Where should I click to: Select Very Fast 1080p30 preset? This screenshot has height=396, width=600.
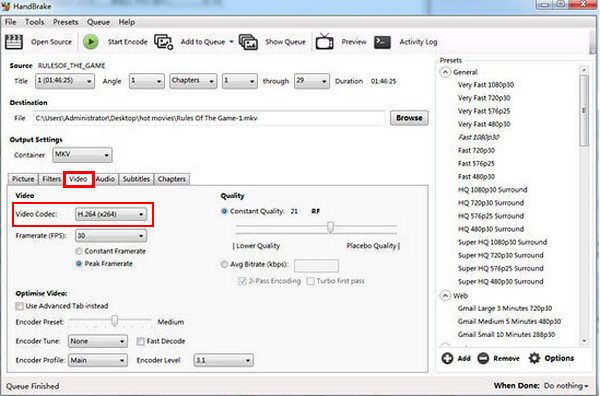[x=486, y=85]
